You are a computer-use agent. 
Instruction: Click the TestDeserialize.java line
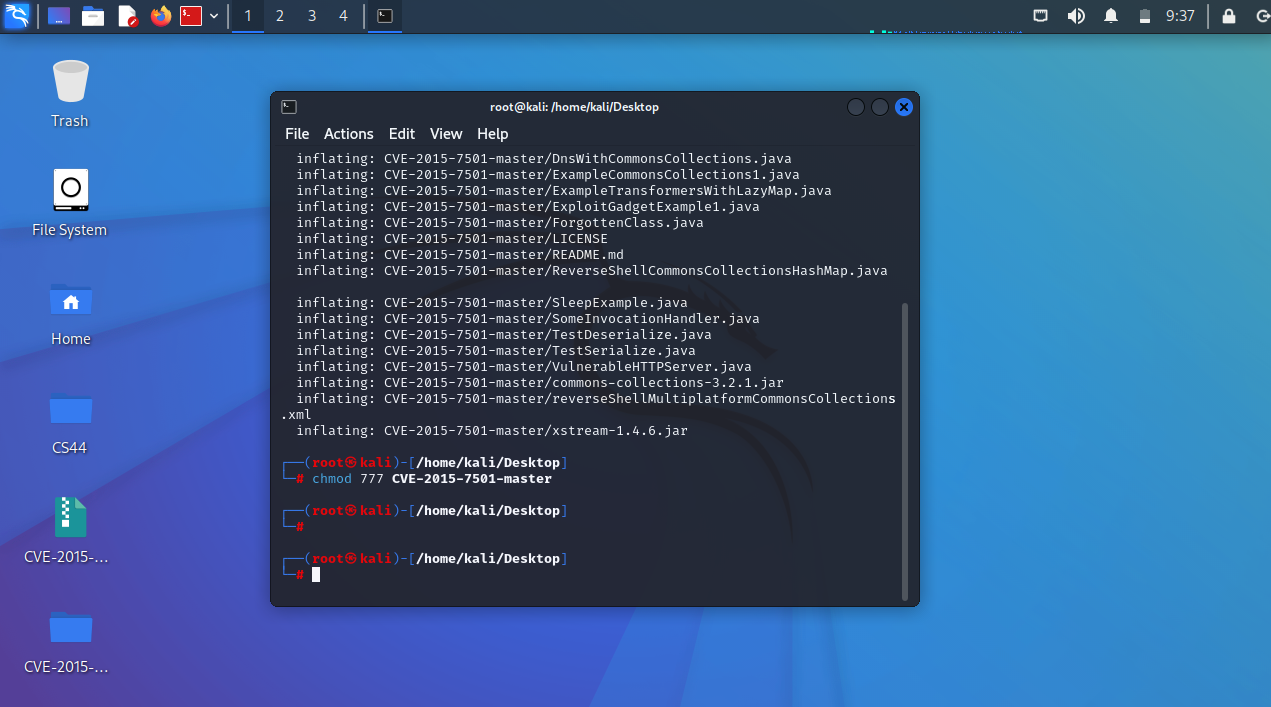tap(504, 335)
